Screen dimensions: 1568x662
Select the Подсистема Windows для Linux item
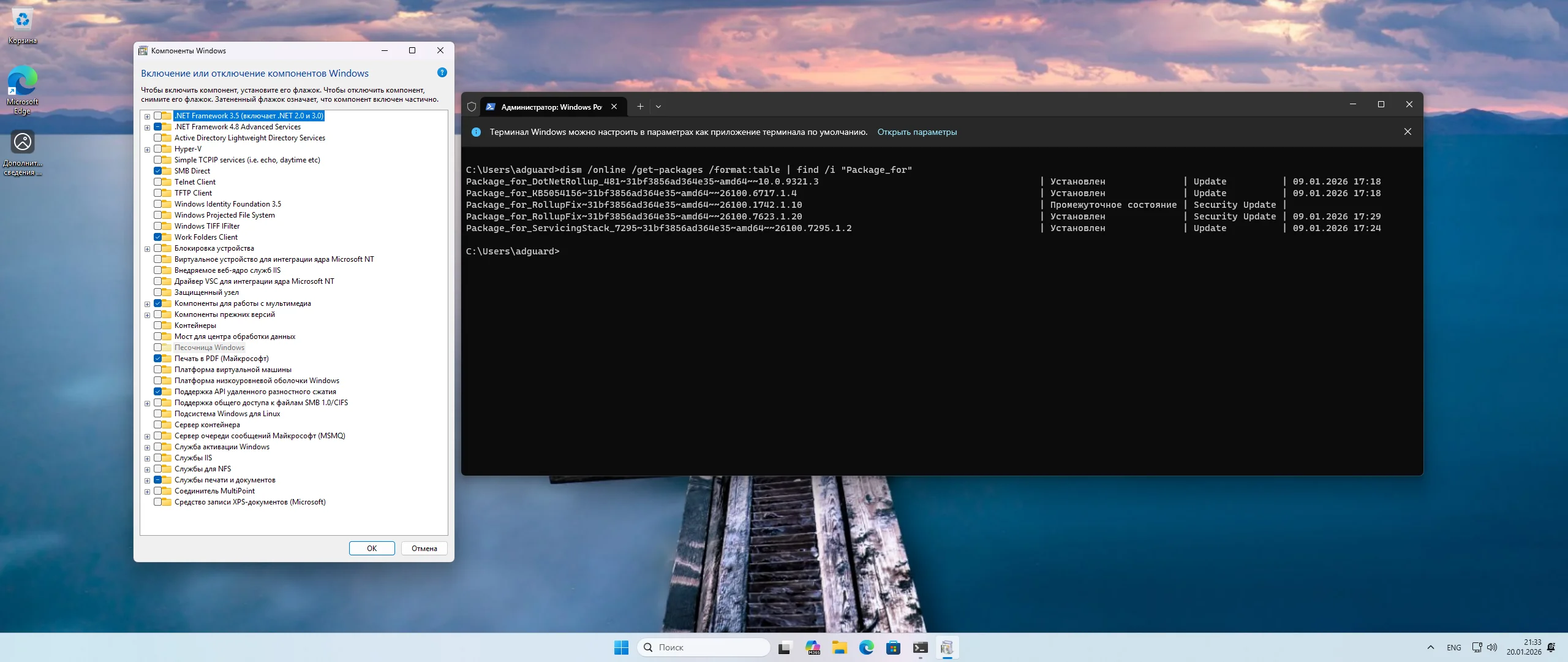pyautogui.click(x=227, y=414)
